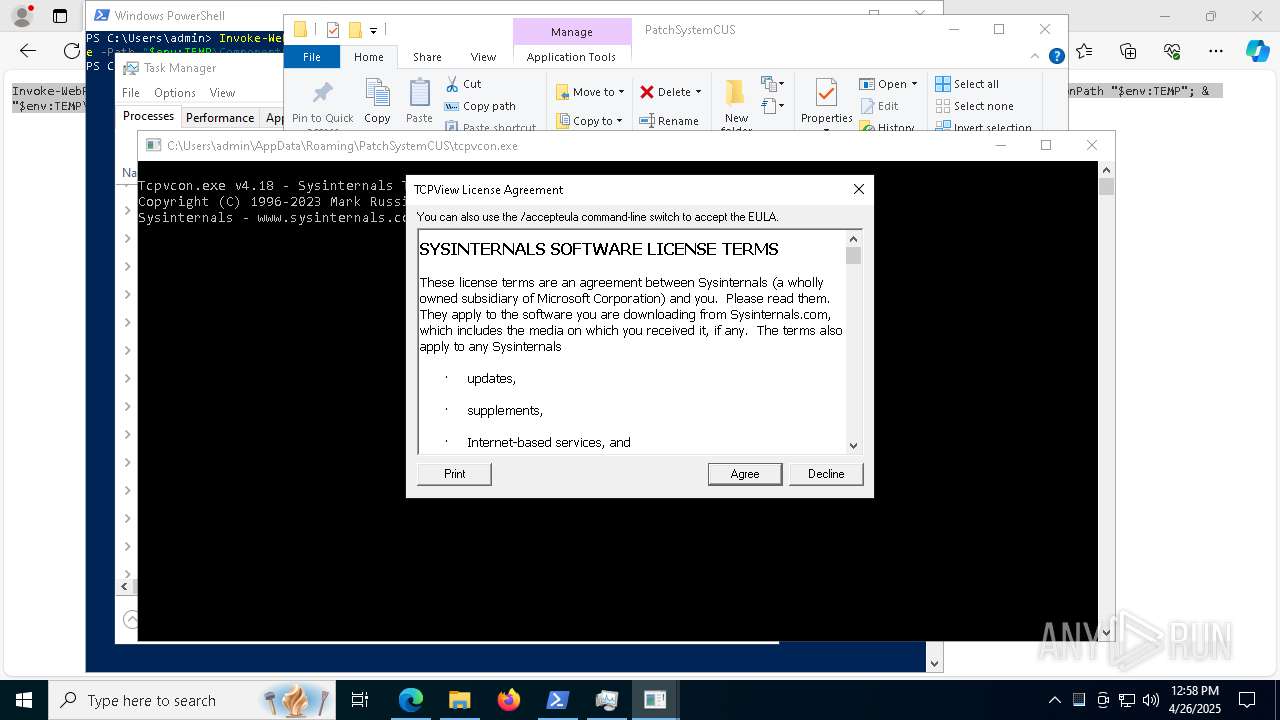Click the large Copy icon in Explorer

[377, 102]
